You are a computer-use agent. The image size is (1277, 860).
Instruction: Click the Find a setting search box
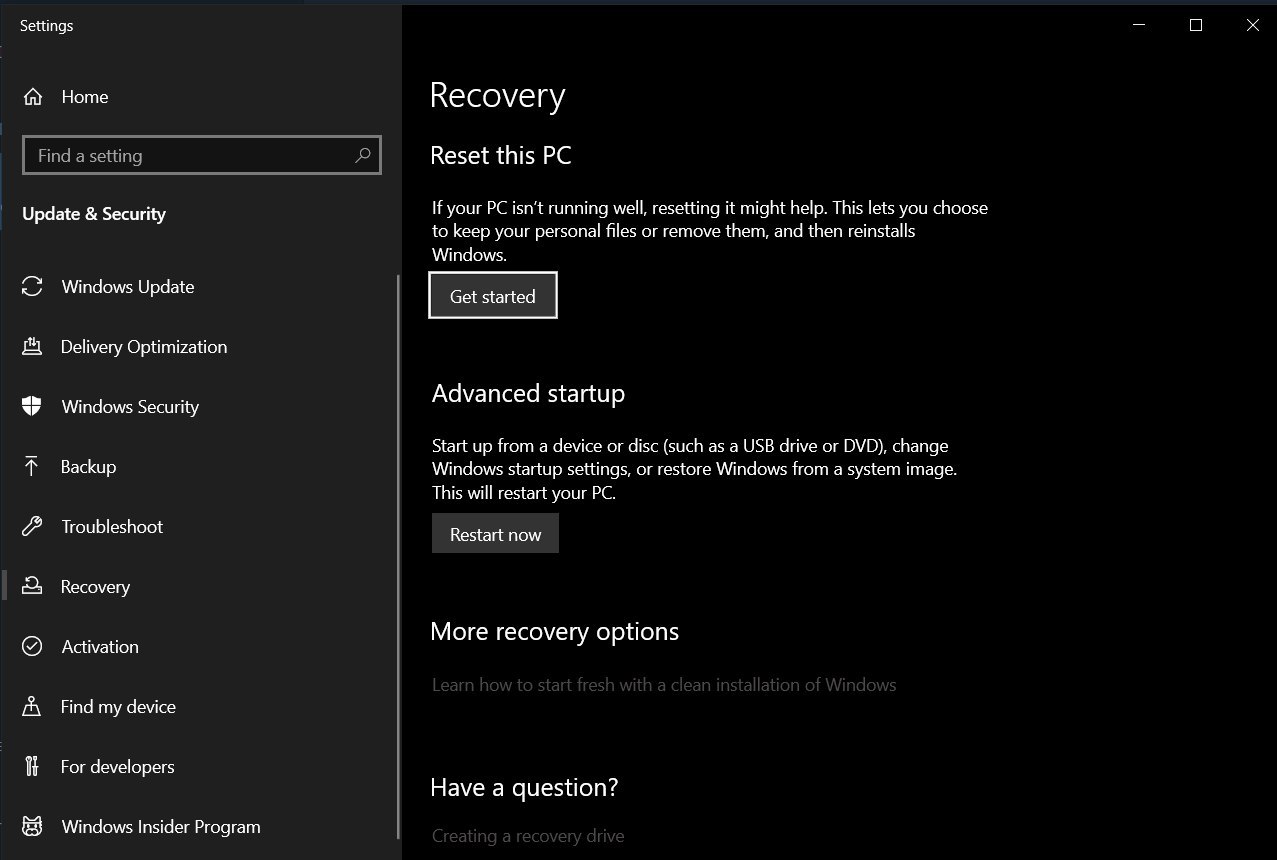click(x=201, y=155)
